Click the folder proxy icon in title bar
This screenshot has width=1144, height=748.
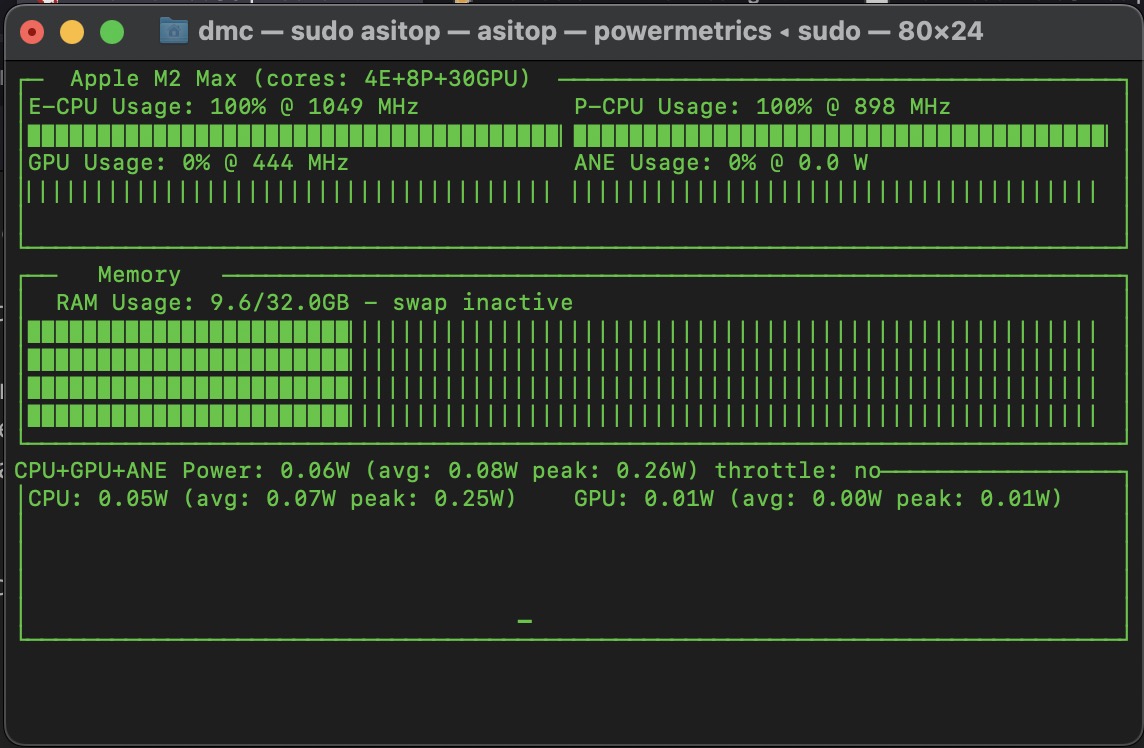coord(174,31)
